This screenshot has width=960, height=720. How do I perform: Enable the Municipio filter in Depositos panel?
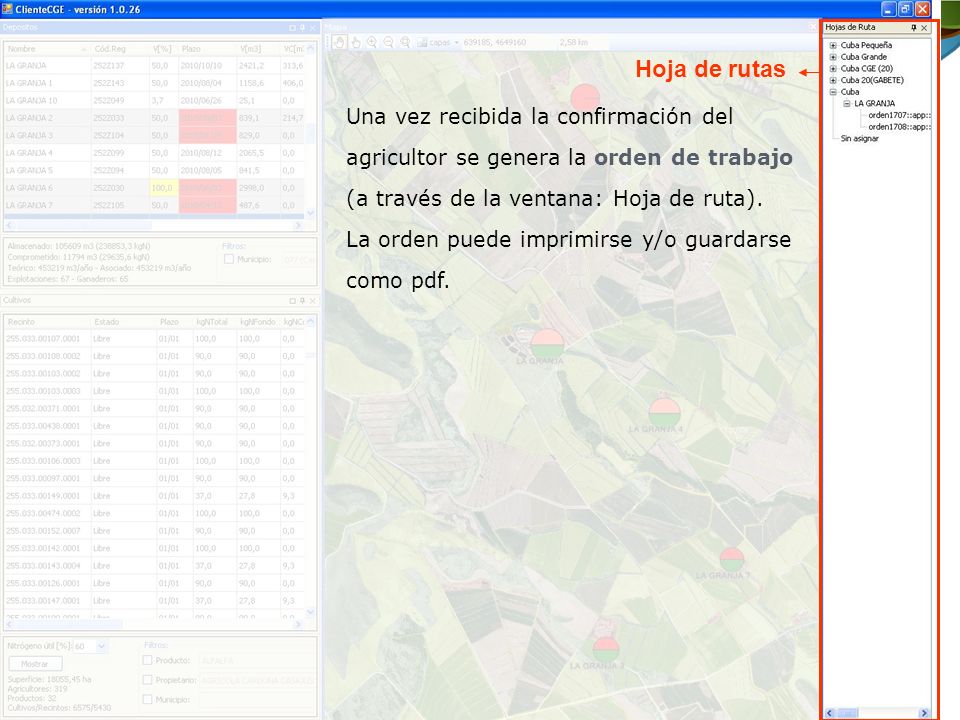point(229,259)
